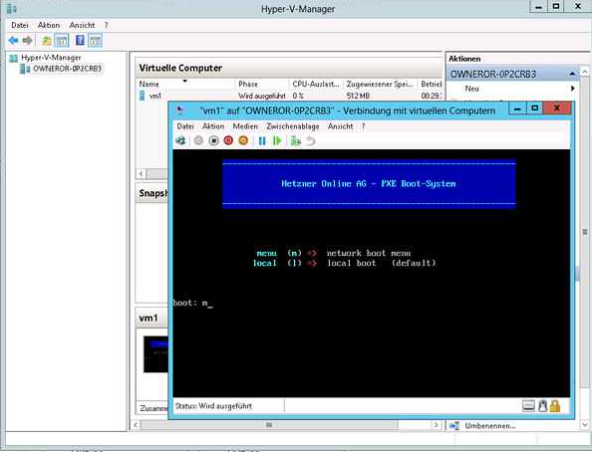This screenshot has height=452, width=592.
Task: Click the Back arrow in Hyper-V-Manager toolbar
Action: (x=14, y=40)
